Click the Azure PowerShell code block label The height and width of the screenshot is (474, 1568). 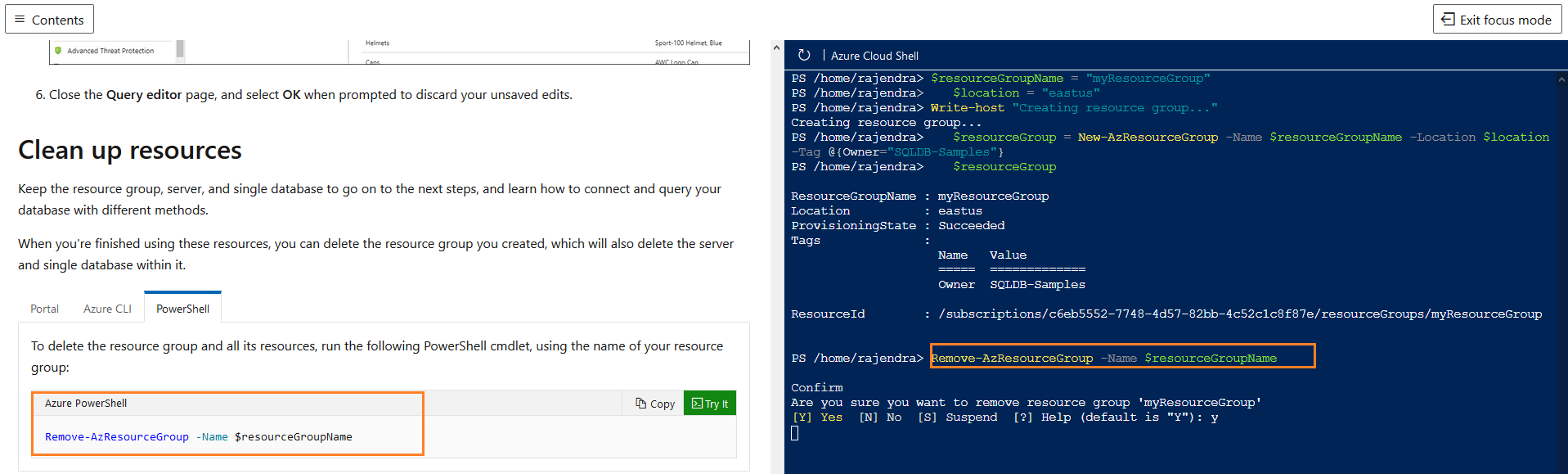(86, 404)
